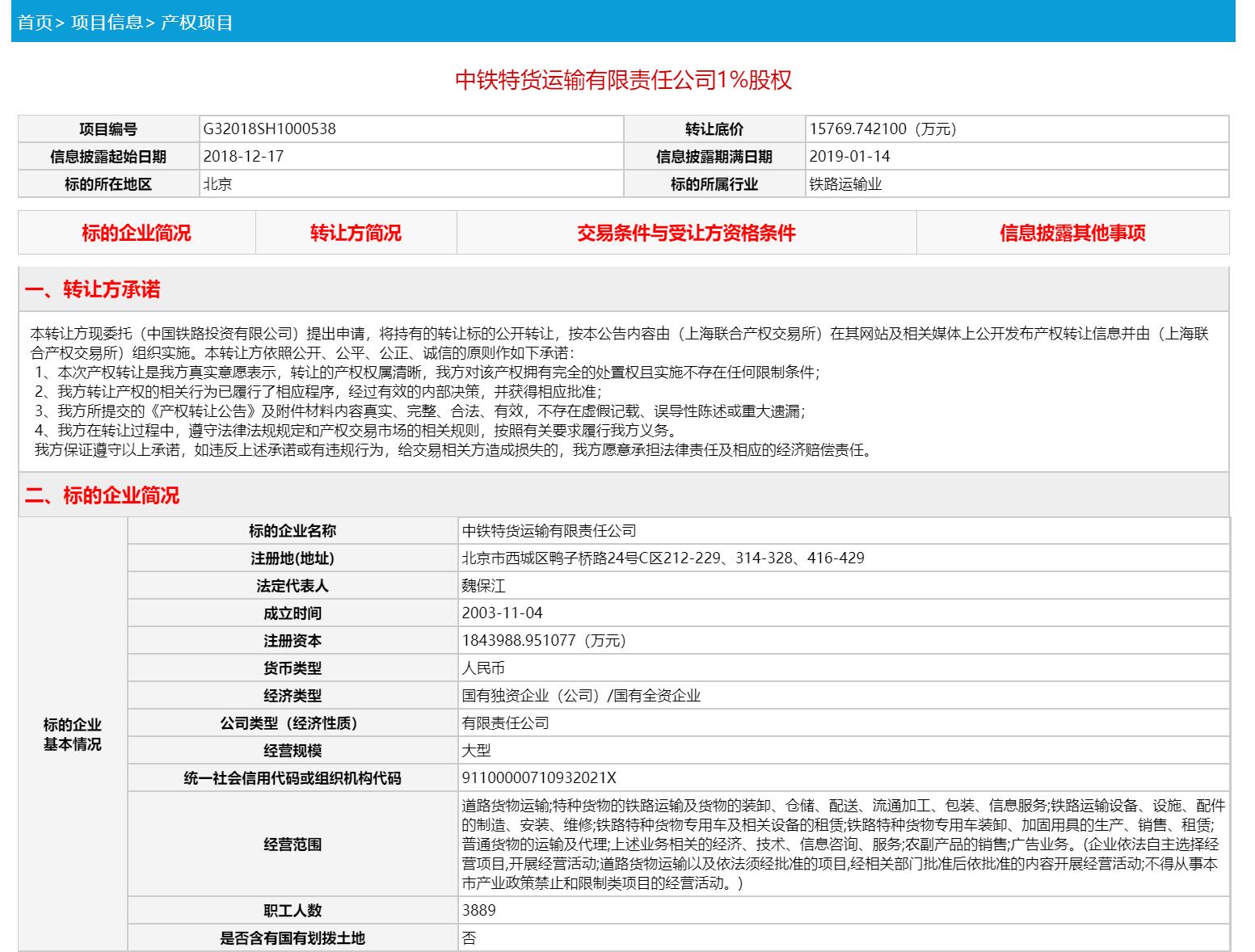The image size is (1255, 952).
Task: Switch to 转让方简况 tab
Action: click(x=356, y=234)
